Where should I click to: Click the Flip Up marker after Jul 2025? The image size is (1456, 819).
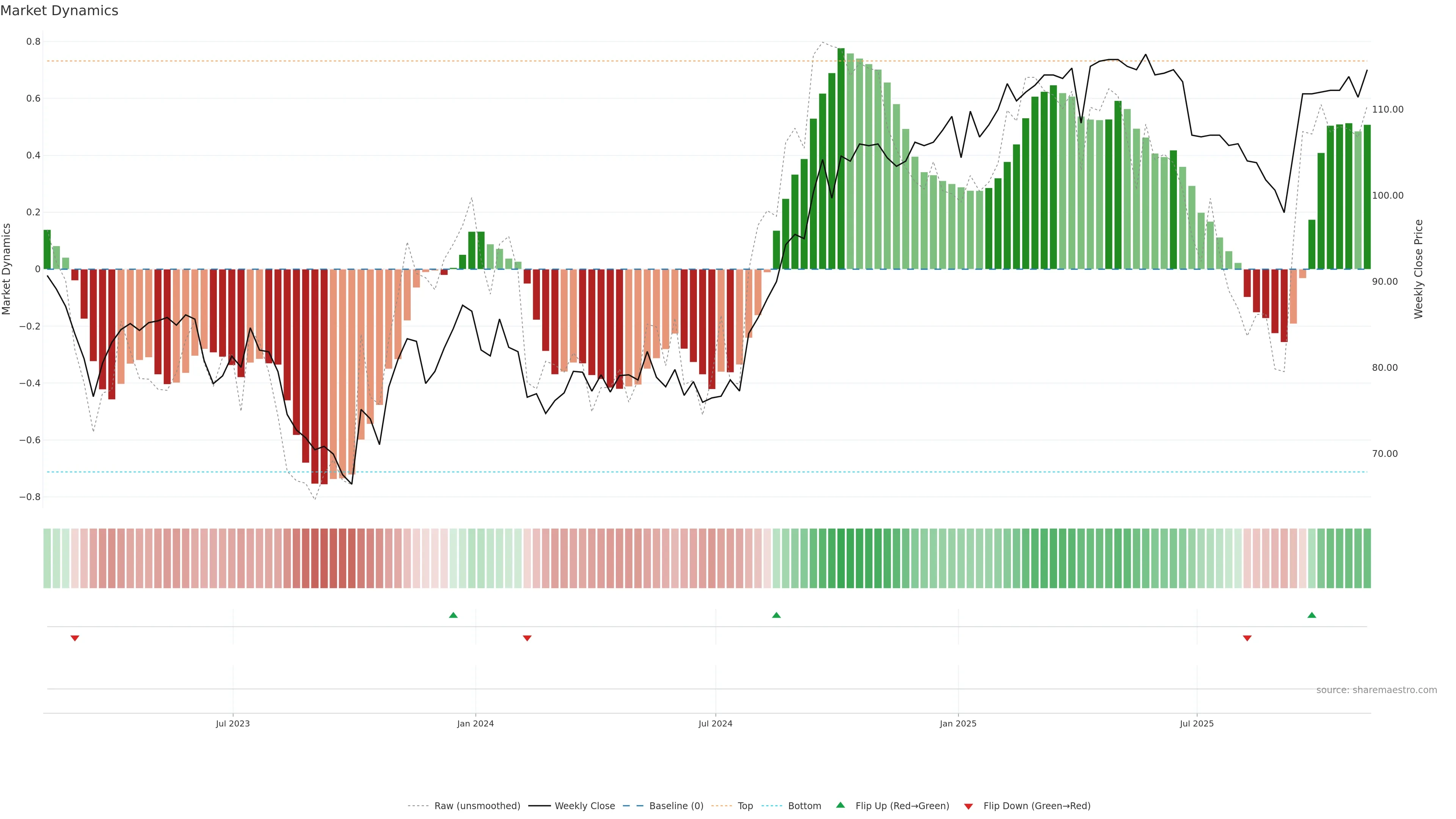click(x=1312, y=615)
